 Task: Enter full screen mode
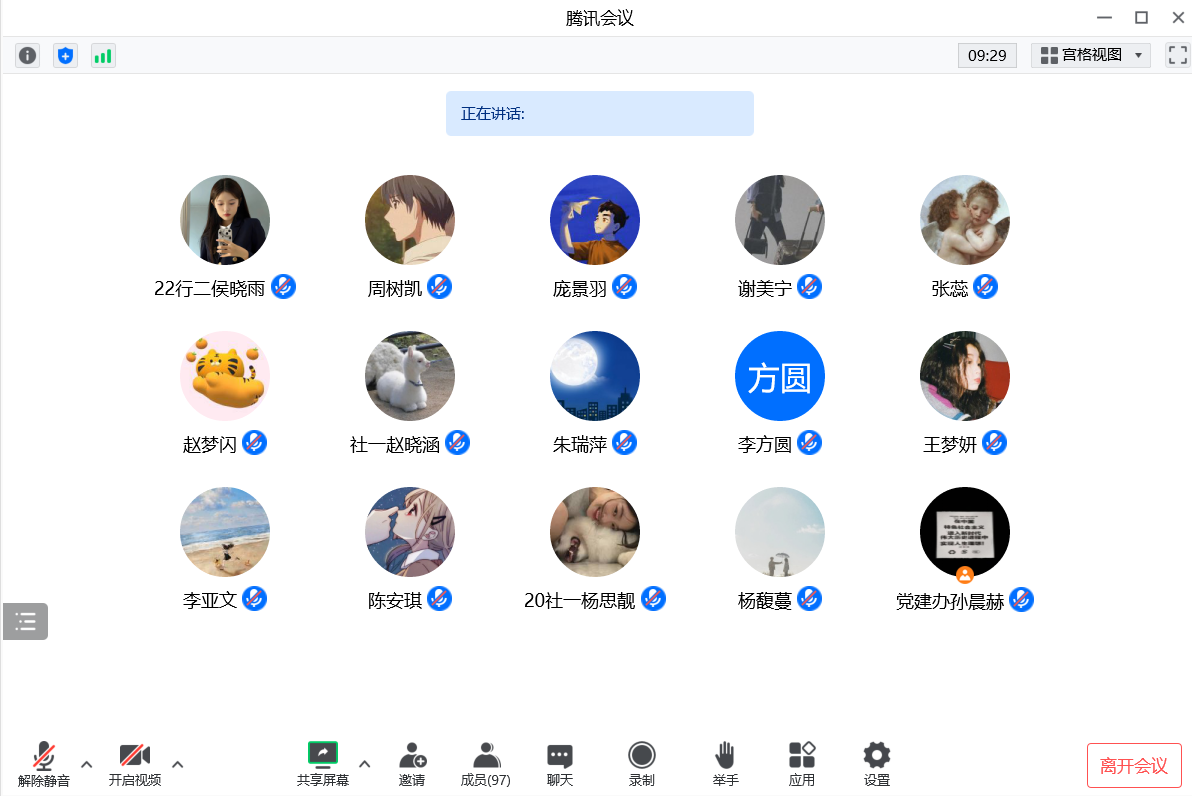[1177, 55]
